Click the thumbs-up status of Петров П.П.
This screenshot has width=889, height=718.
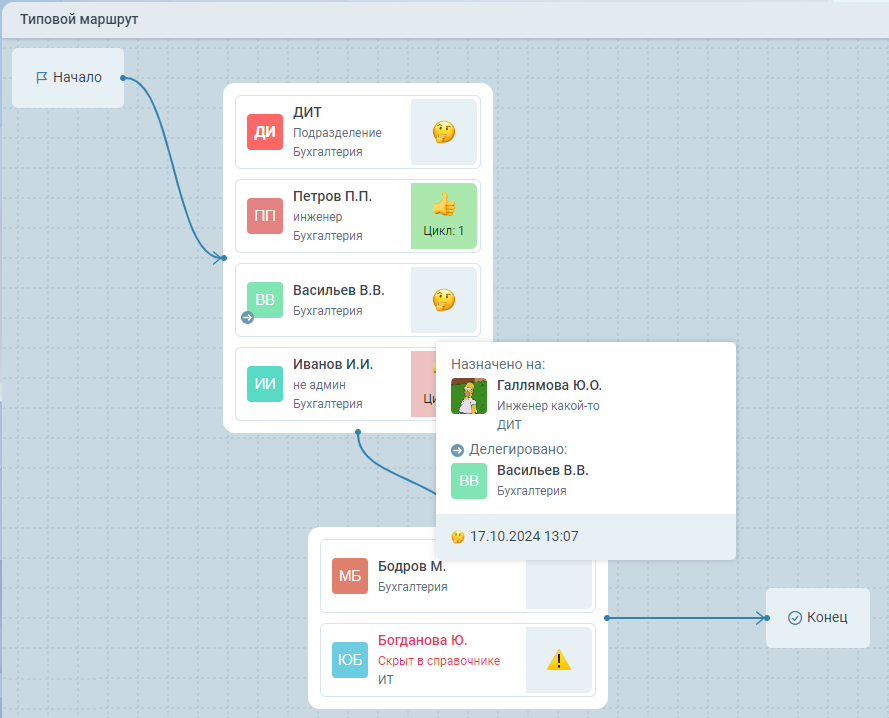point(444,206)
